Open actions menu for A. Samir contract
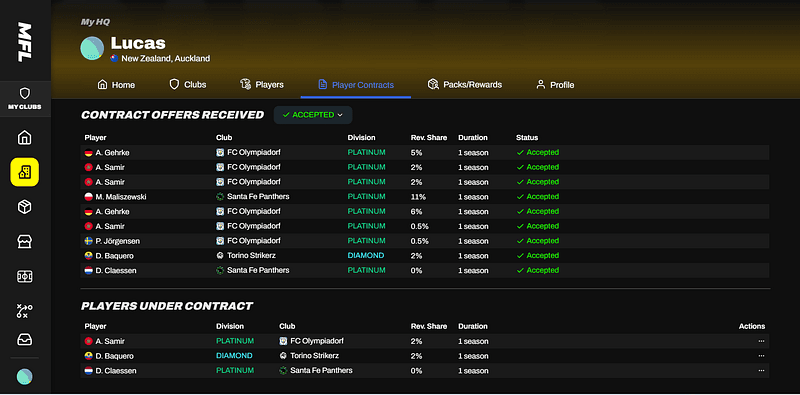This screenshot has width=800, height=395. coord(761,341)
